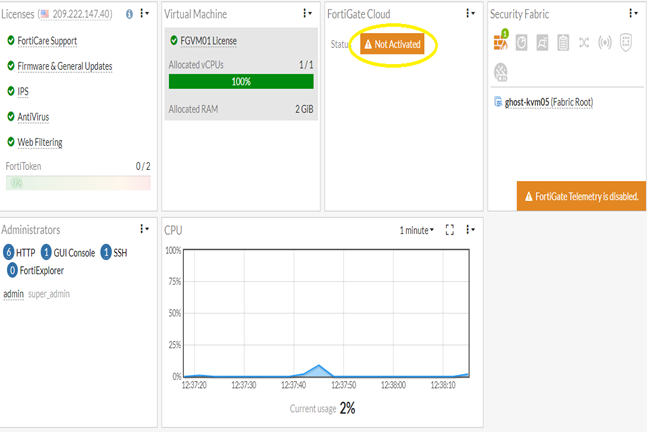
Task: Open the FortiSwitch shuffle icon
Action: coord(584,42)
